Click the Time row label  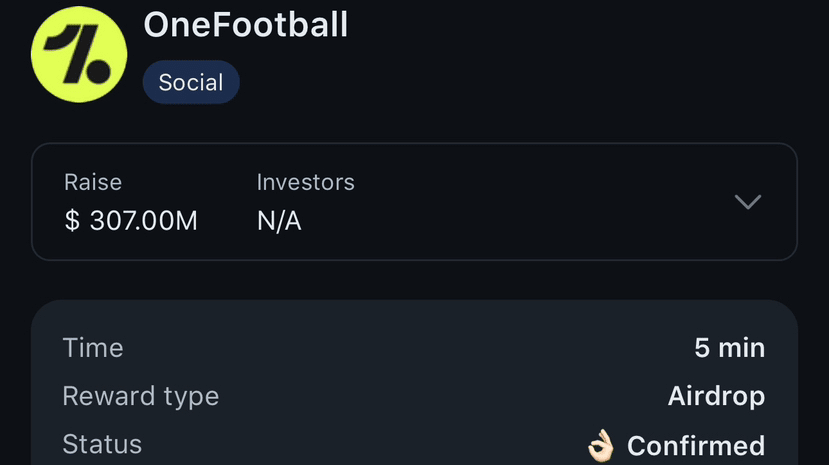[93, 348]
